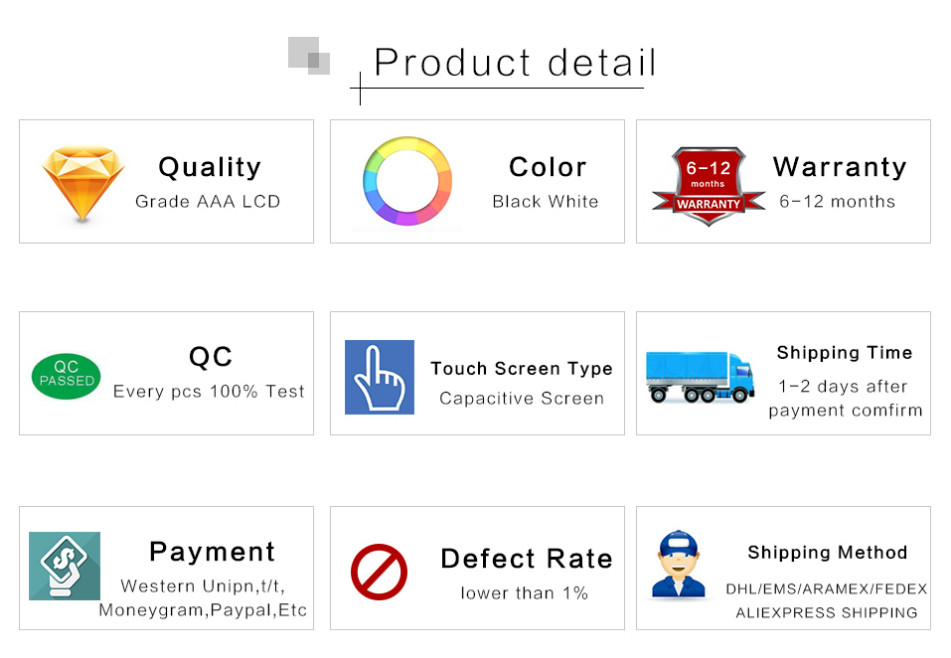
Task: Click the Shipping Method heading
Action: click(x=827, y=552)
